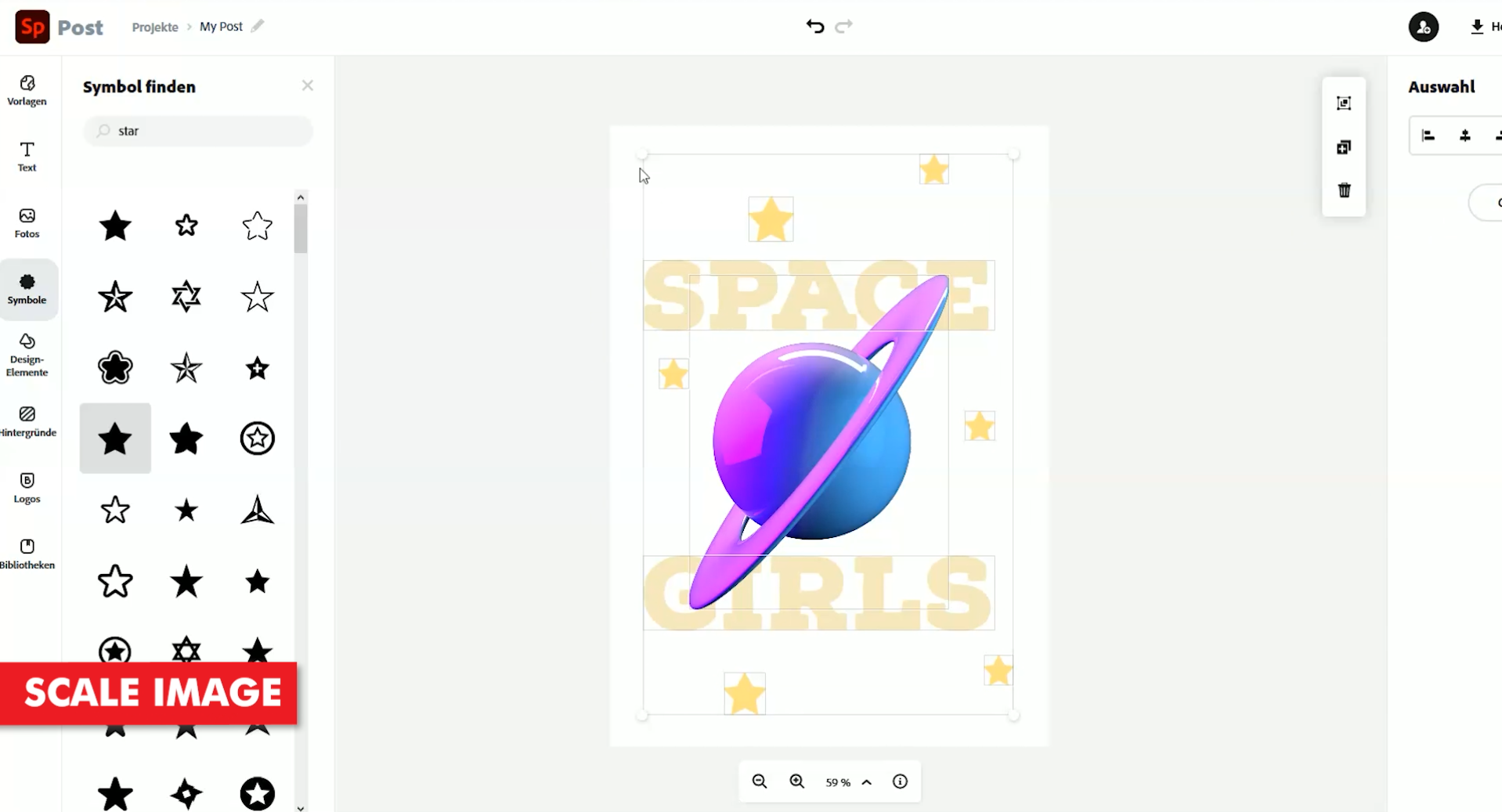This screenshot has height=812, width=1502.
Task: Select the first solid black star symbol
Action: pyautogui.click(x=115, y=226)
